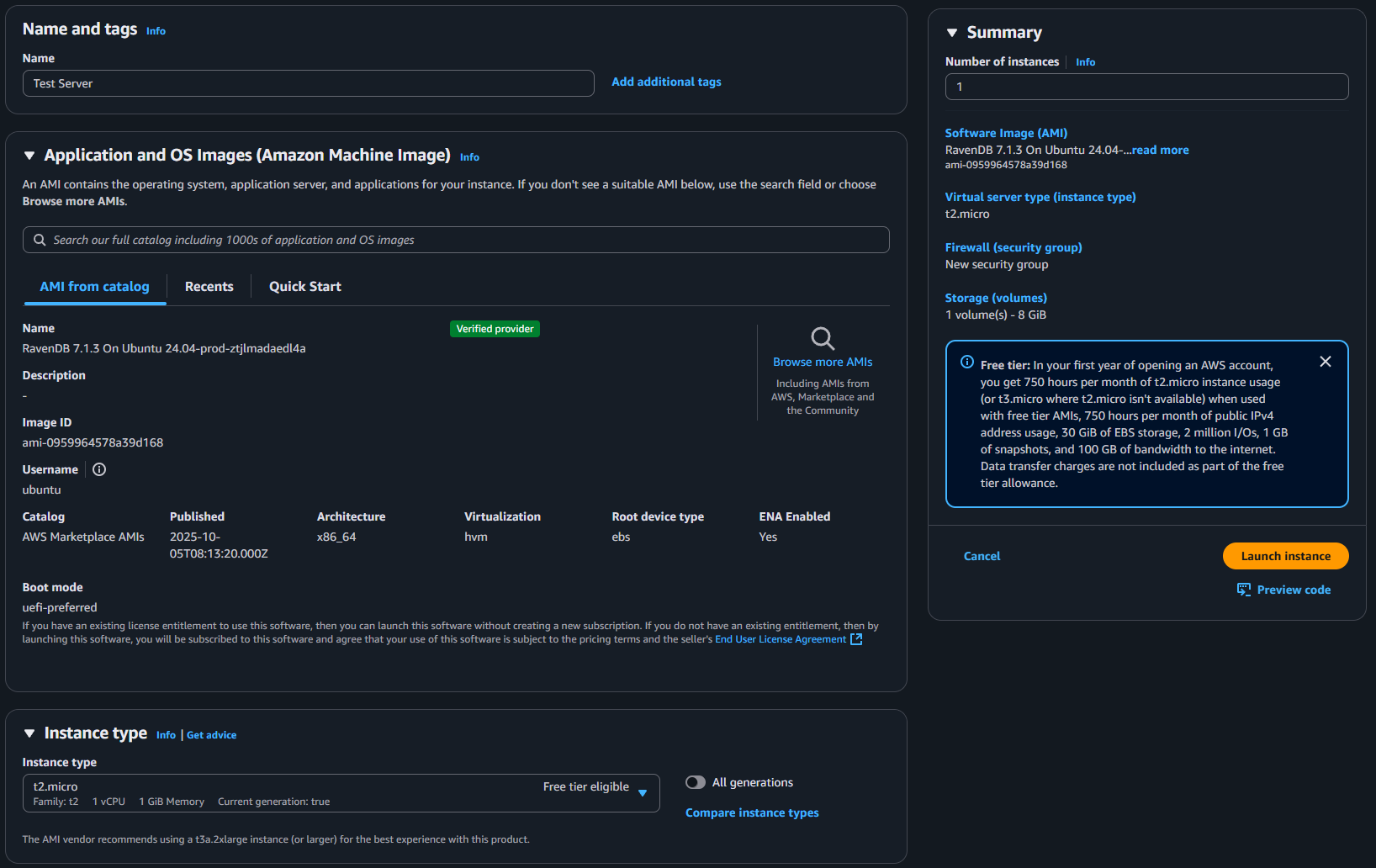Open the End User License Agreement external link icon
1376x868 pixels.
point(856,639)
